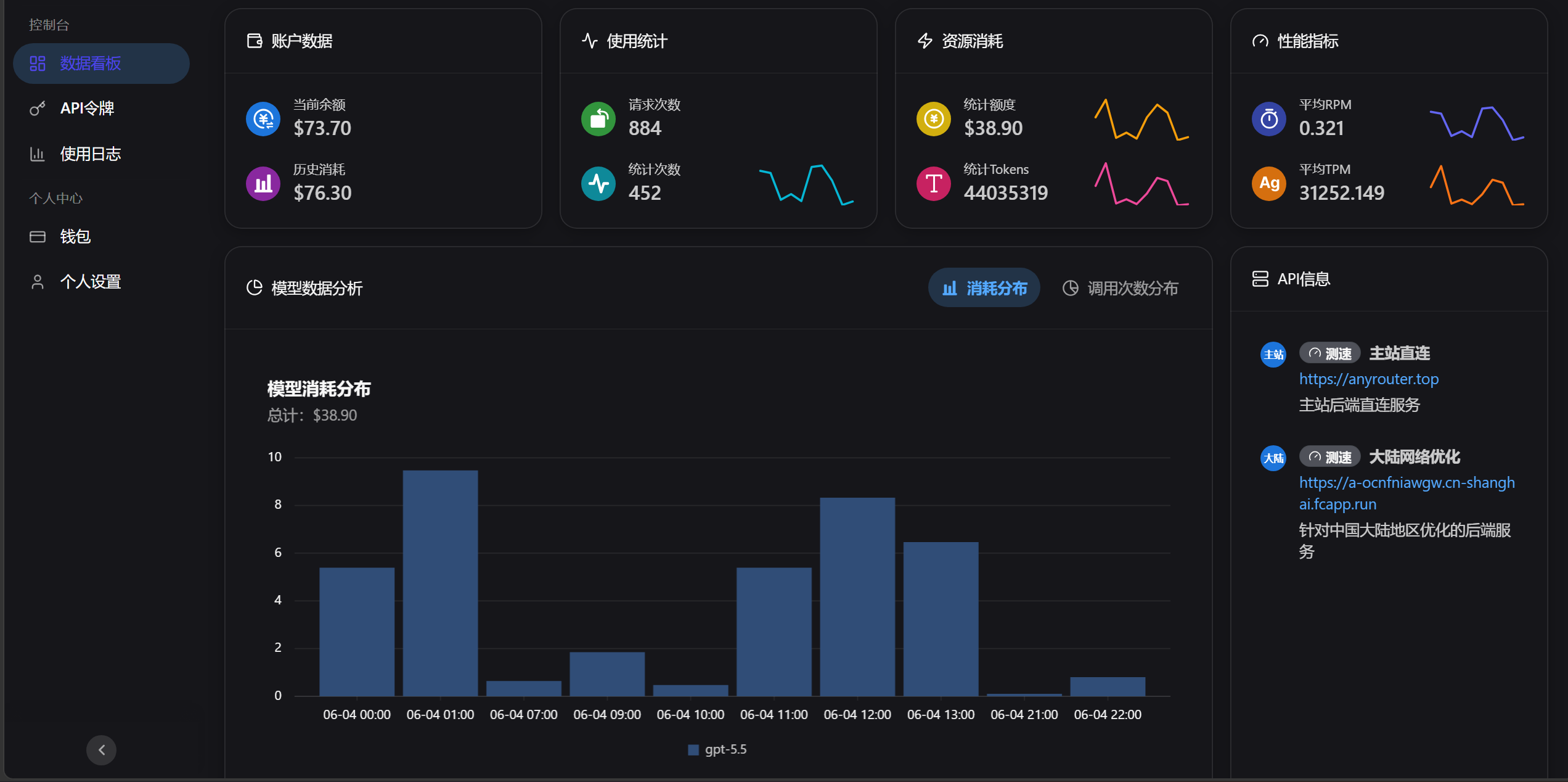Click the API信息 server header icon
This screenshot has width=1568, height=782.
click(x=1260, y=279)
